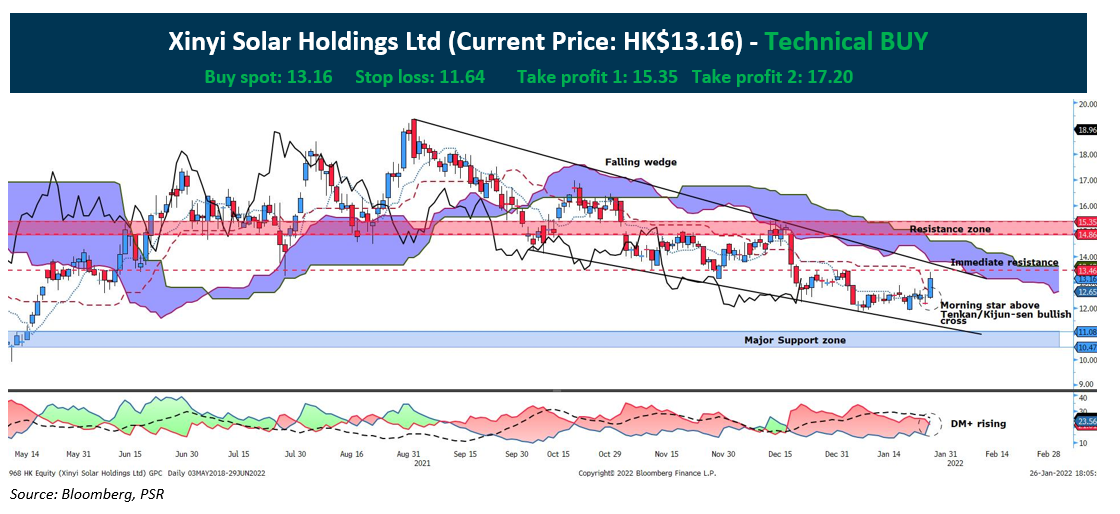Image resolution: width=1120 pixels, height=514 pixels.
Task: Click the 'Jan 31' date label
Action: (x=948, y=454)
